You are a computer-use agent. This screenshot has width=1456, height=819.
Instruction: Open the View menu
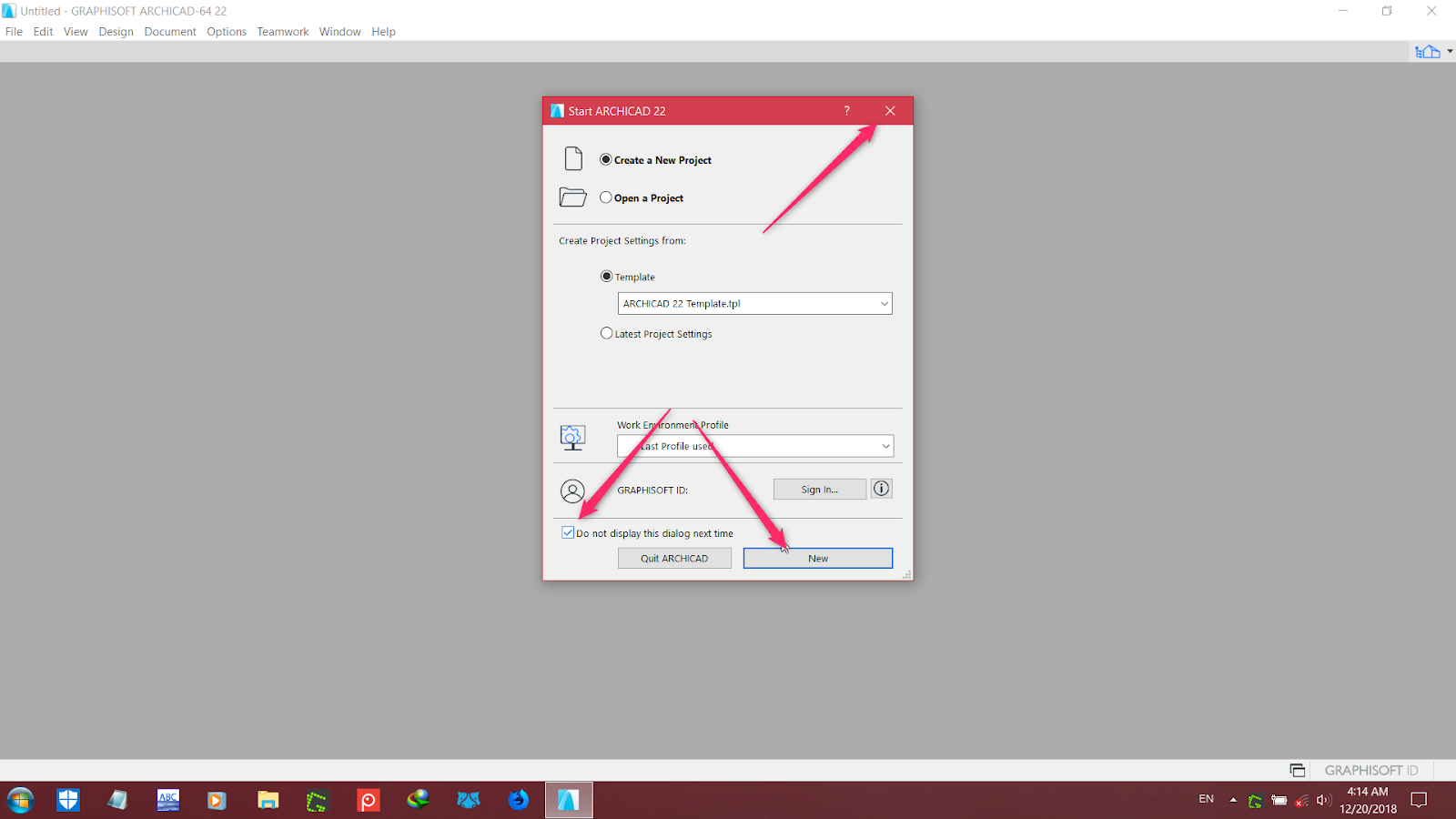76,31
